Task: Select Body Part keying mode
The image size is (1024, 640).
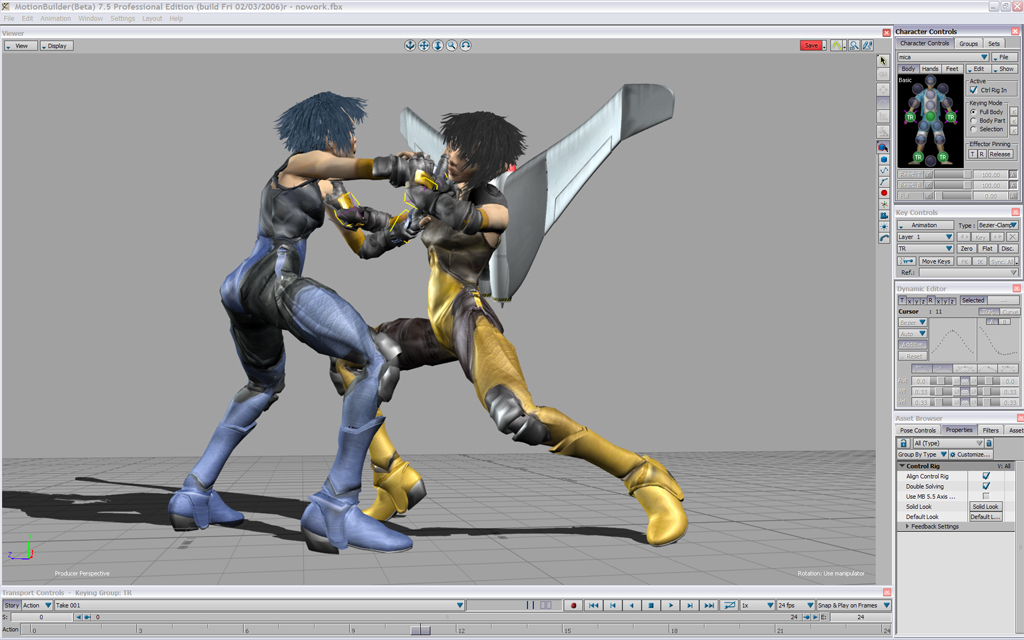Action: coord(973,120)
